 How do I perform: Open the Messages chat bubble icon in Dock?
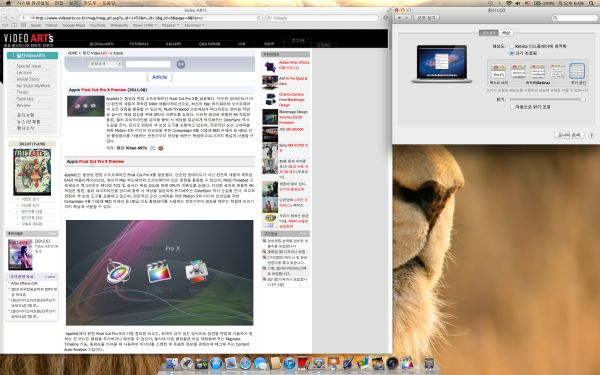(260, 363)
